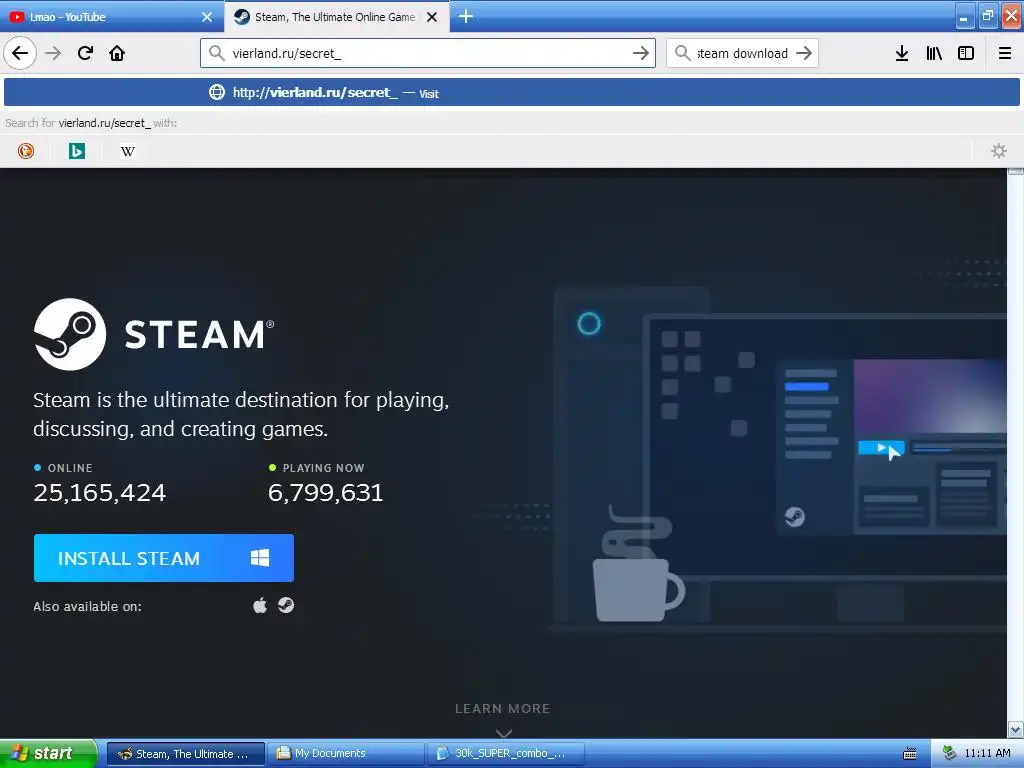This screenshot has height=768, width=1024.
Task: Click the address bar field
Action: click(x=428, y=53)
